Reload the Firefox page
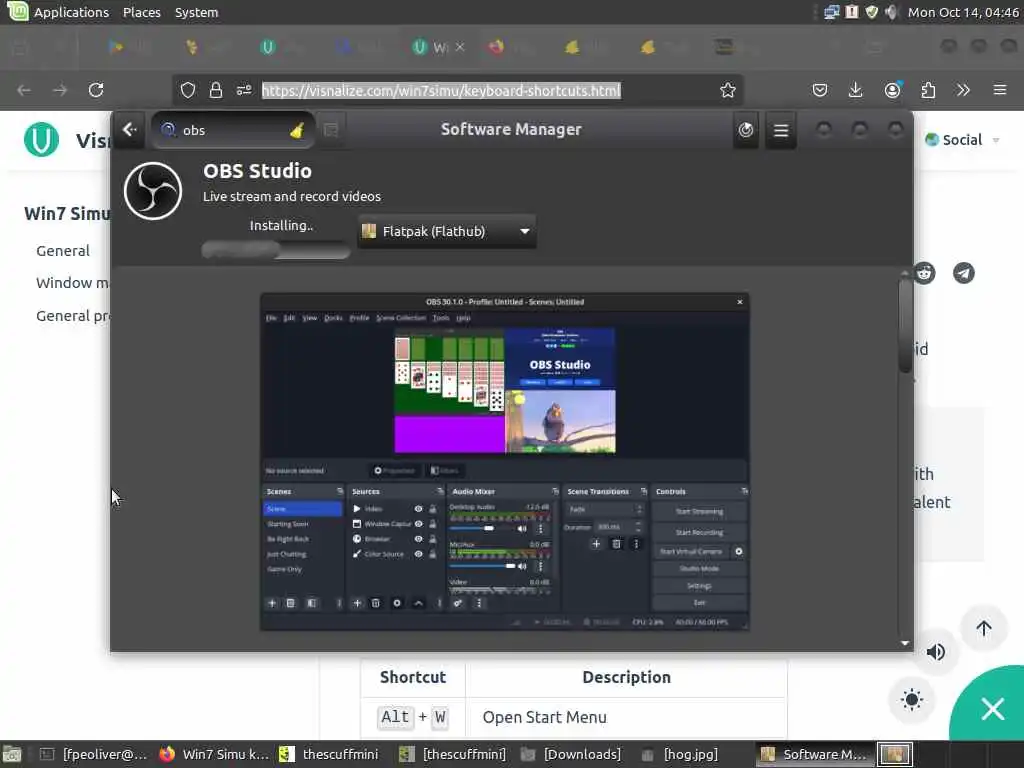Viewport: 1024px width, 768px height. (96, 90)
